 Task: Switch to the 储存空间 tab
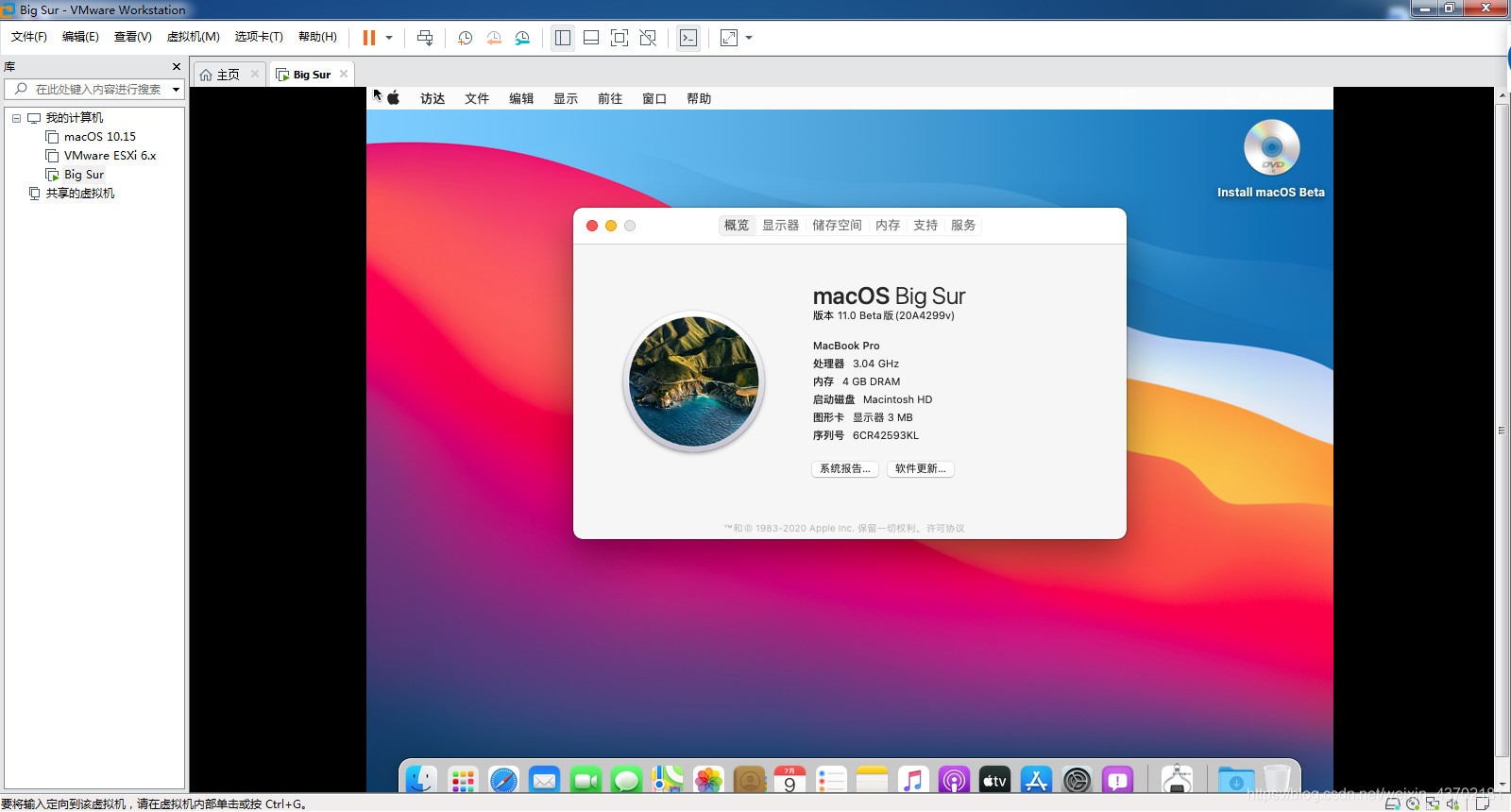point(837,226)
